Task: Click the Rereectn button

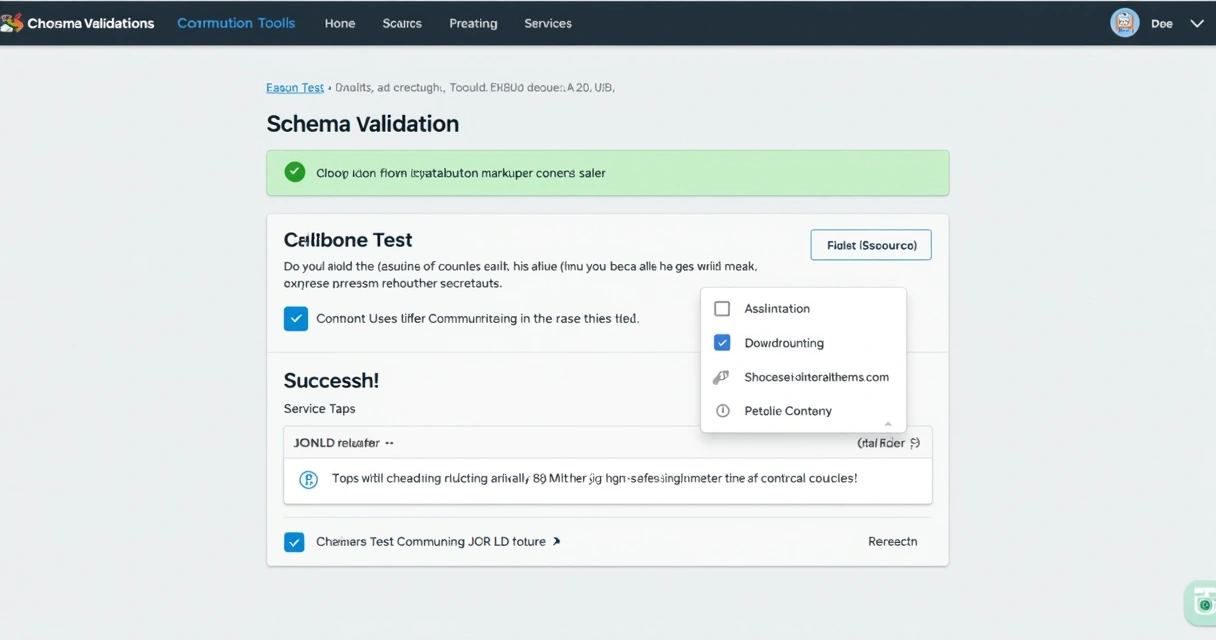Action: pyautogui.click(x=892, y=542)
